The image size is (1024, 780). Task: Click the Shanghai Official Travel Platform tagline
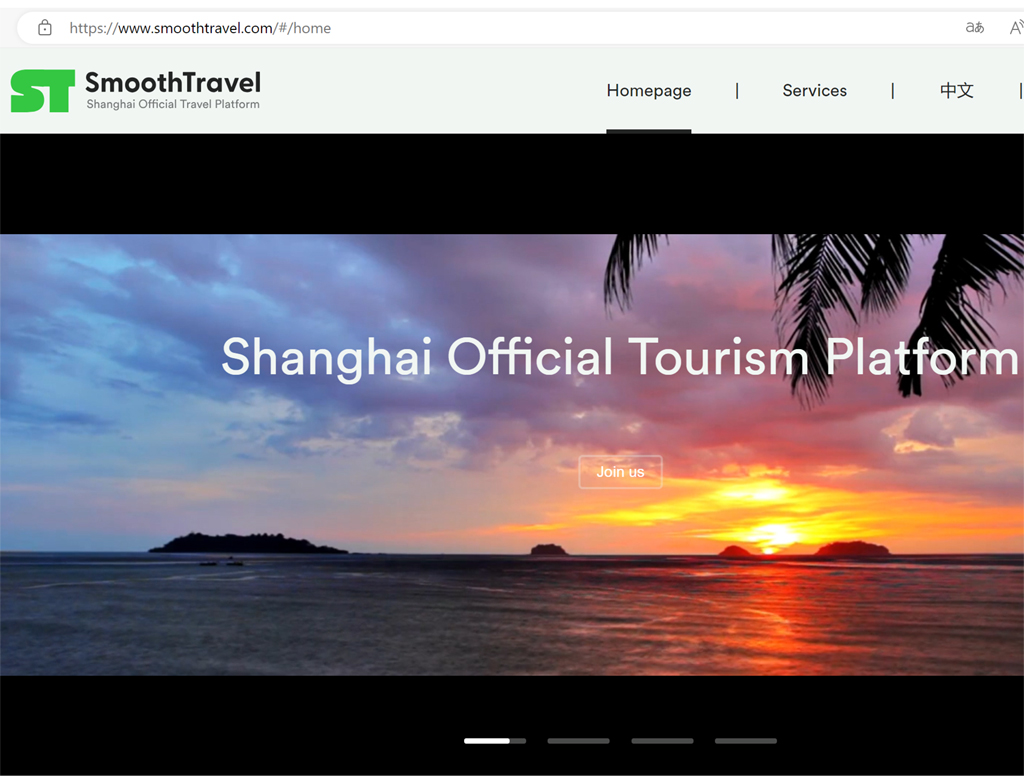172,104
